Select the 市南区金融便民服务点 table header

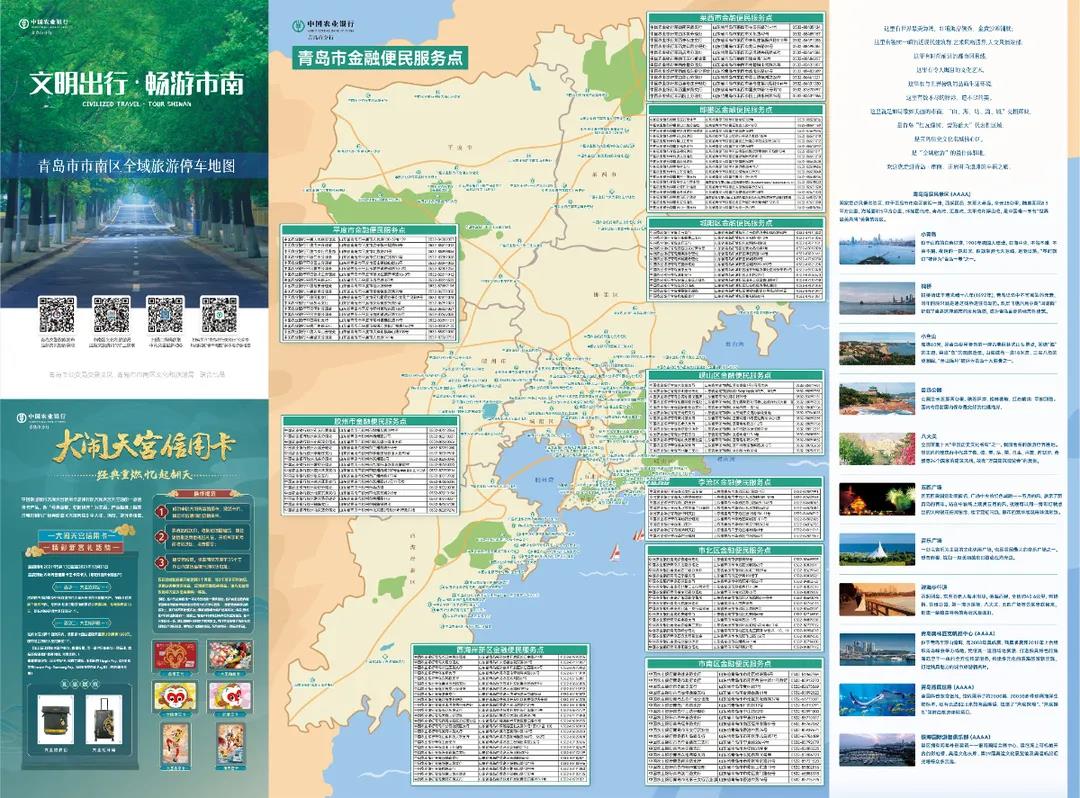point(736,664)
